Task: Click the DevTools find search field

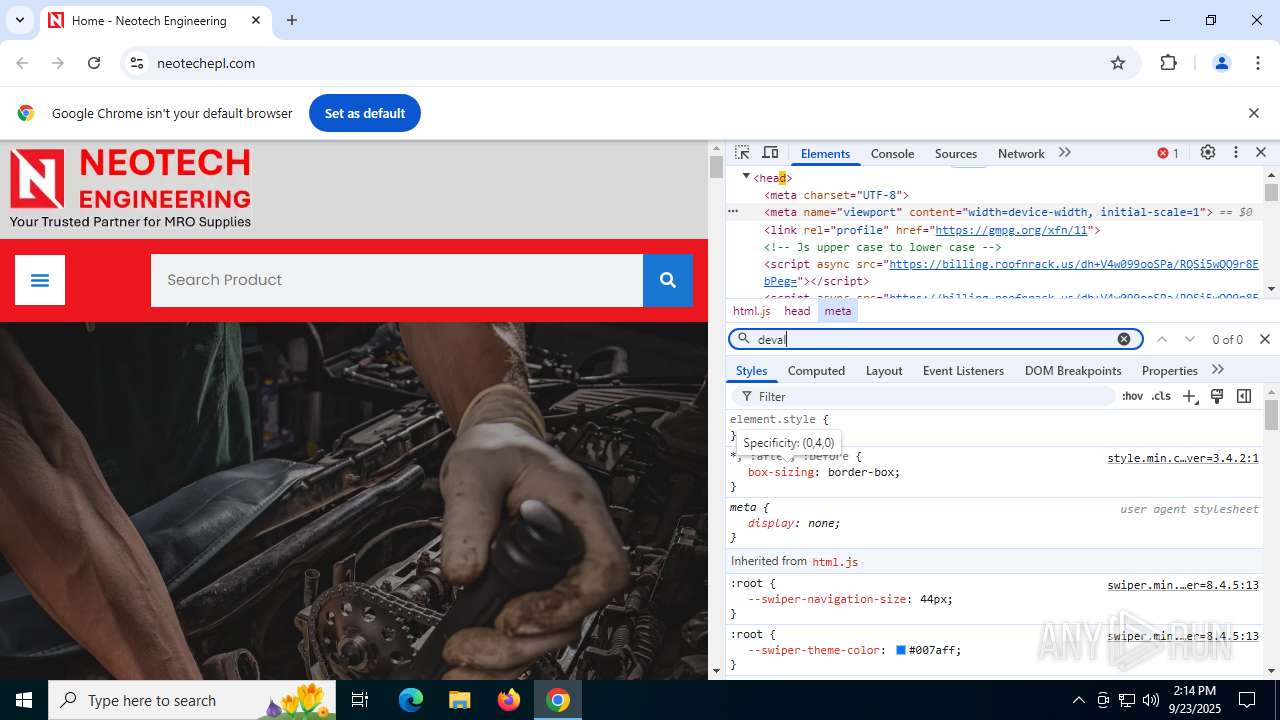Action: tap(934, 339)
